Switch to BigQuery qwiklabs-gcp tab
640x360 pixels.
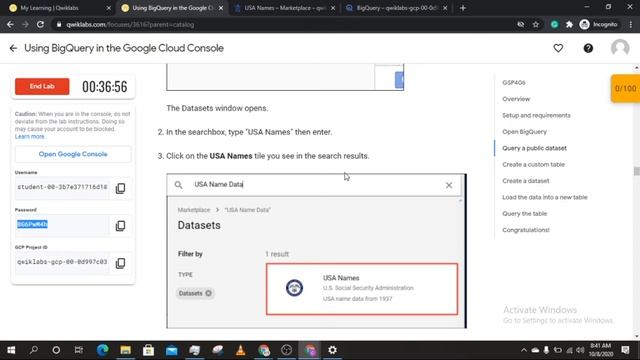[396, 8]
